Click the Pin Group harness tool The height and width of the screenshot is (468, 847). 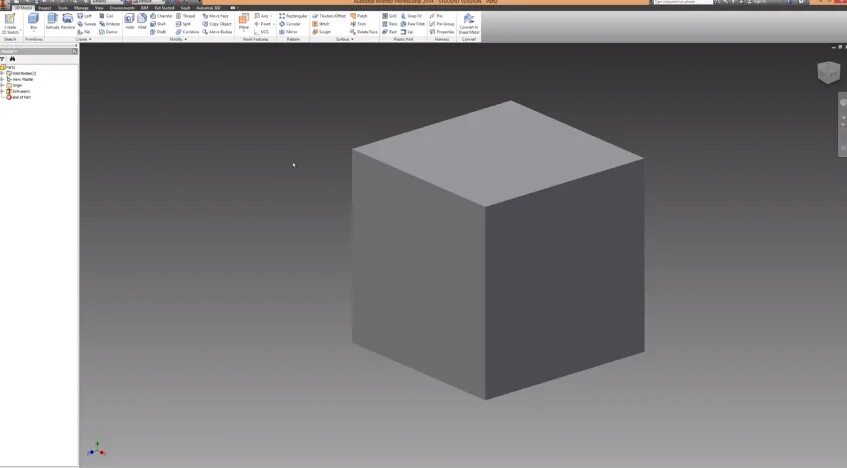pyautogui.click(x=442, y=24)
